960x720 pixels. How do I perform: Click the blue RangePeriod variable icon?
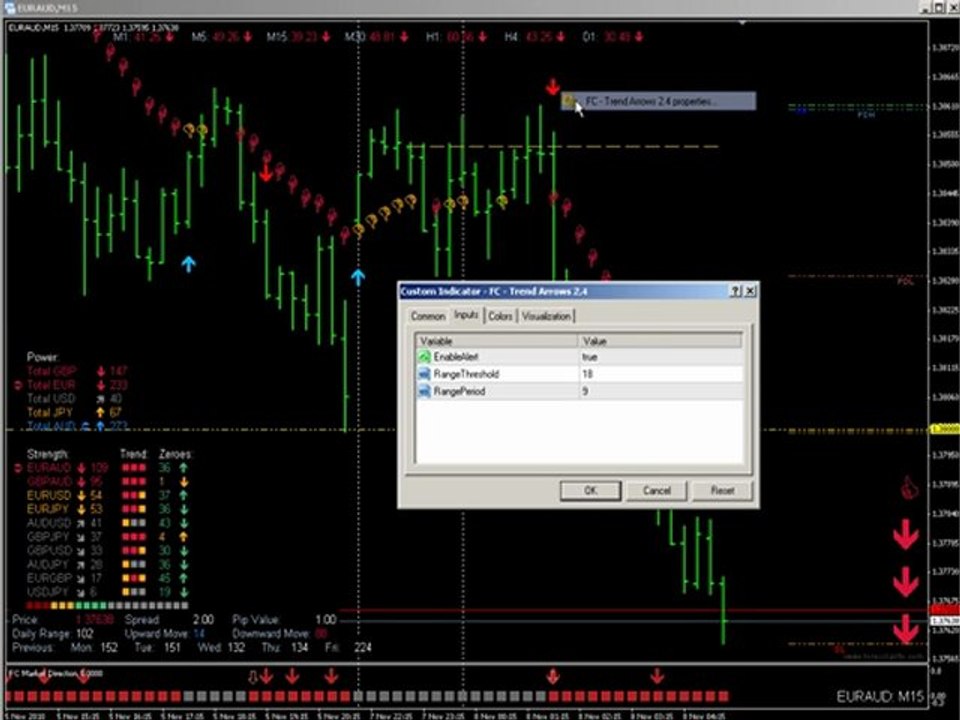pyautogui.click(x=424, y=391)
